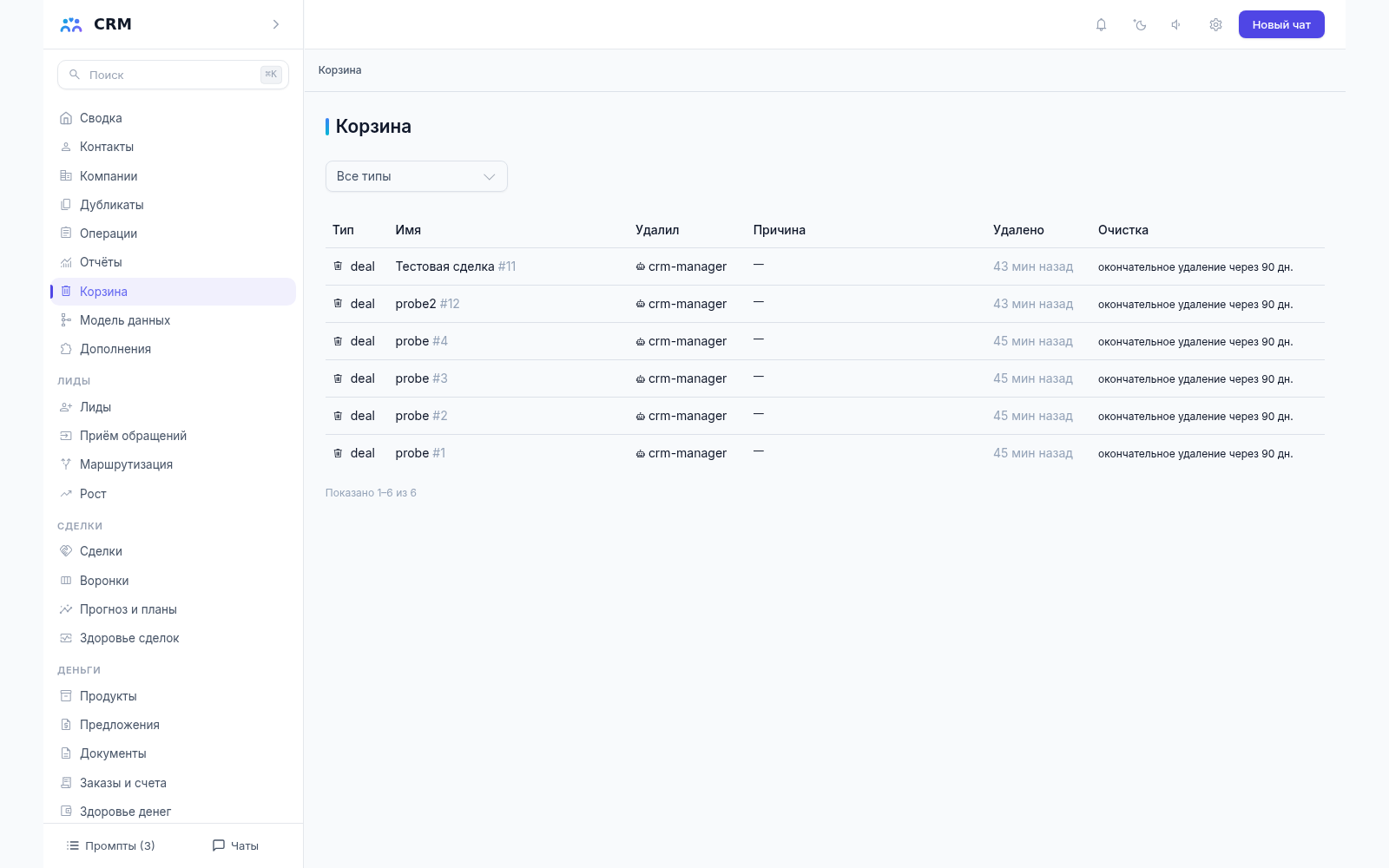This screenshot has height=868, width=1389.
Task: Click Лиды icon in sidebar
Action: [x=66, y=407]
